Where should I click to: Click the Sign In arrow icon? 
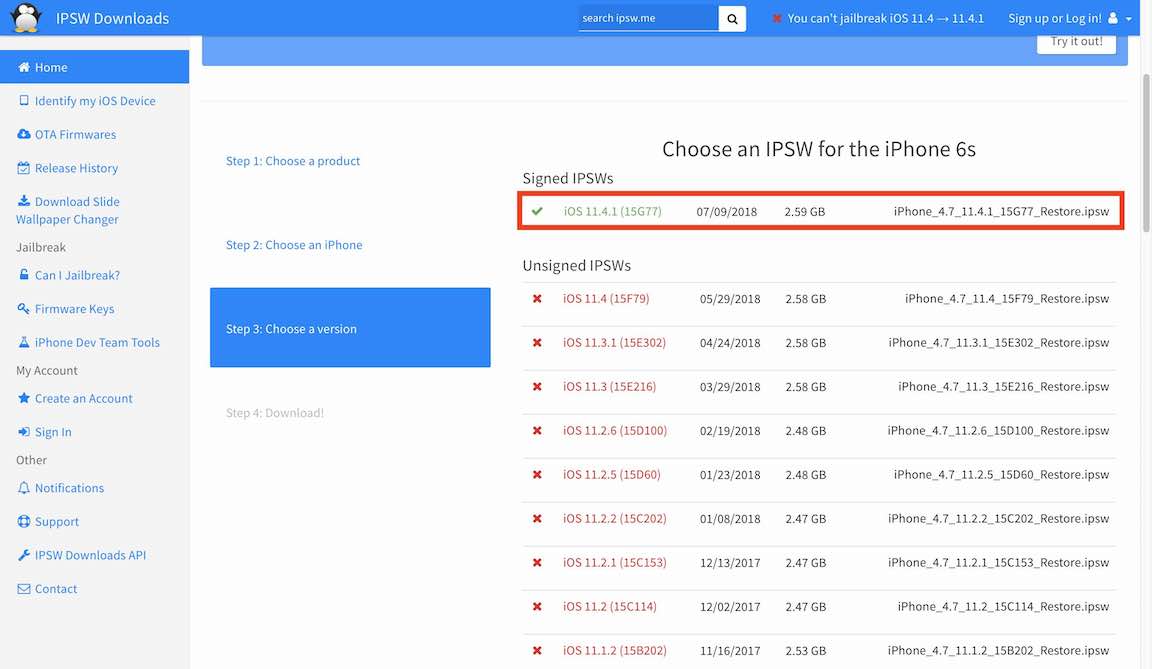tap(24, 432)
